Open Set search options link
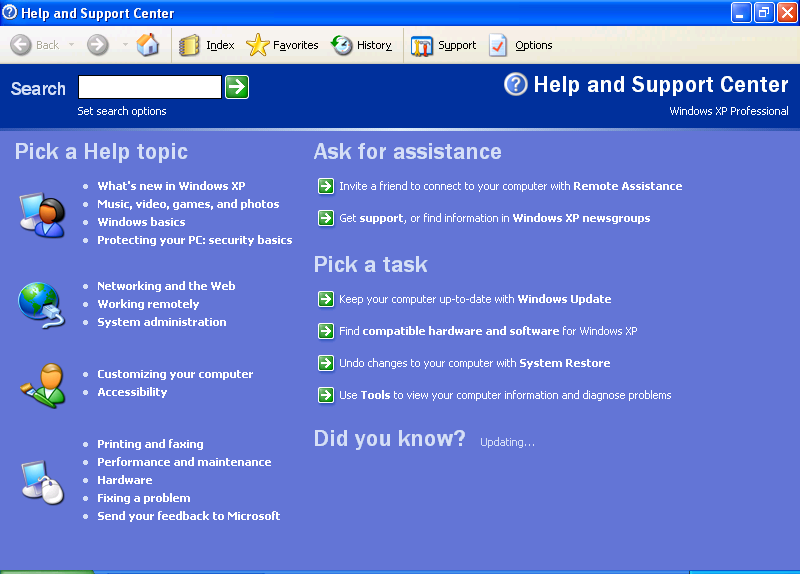 click(122, 111)
